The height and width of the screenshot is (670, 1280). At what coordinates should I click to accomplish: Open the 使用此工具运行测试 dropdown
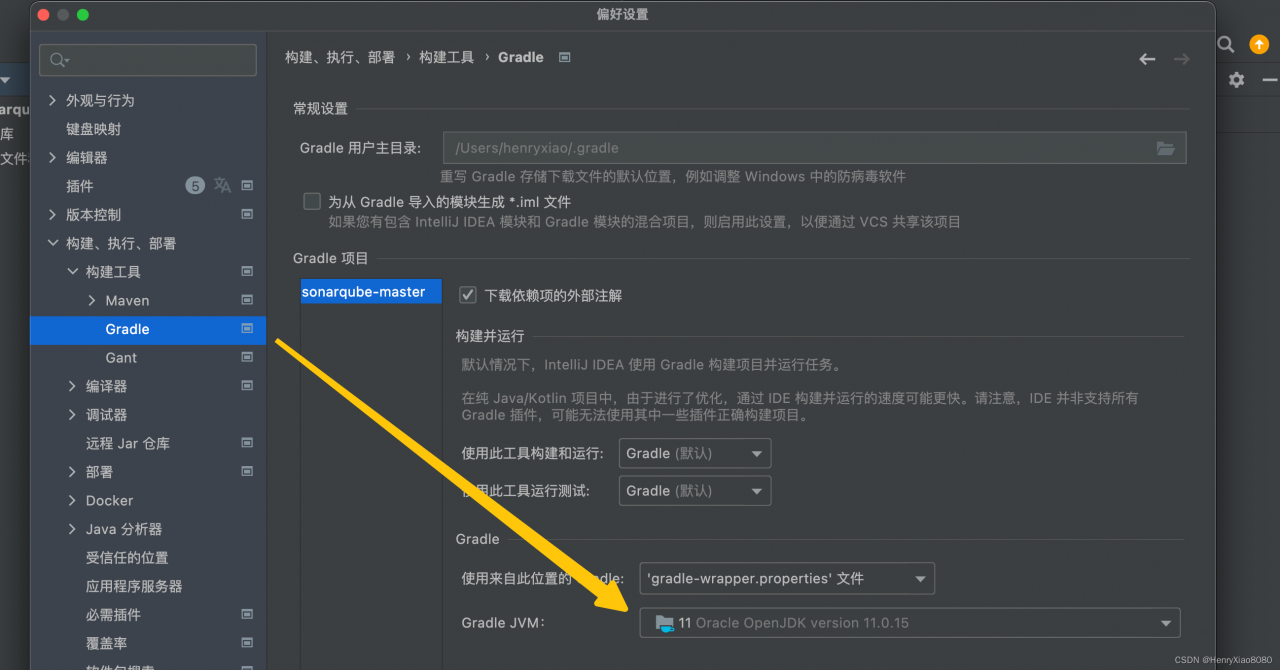point(695,491)
